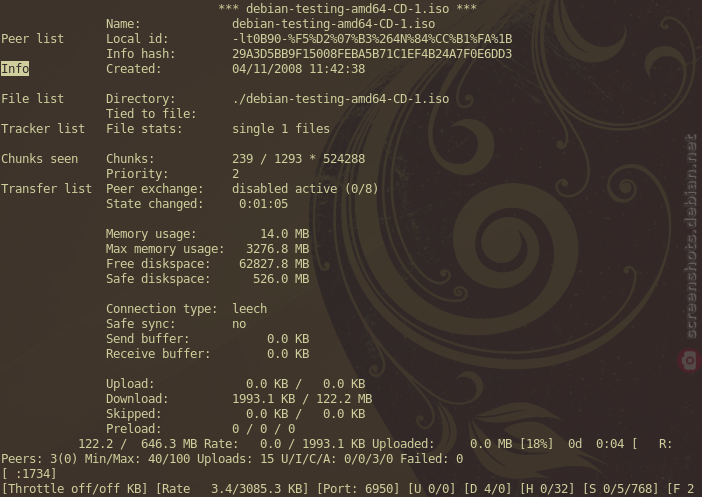Open the File list view
This screenshot has height=497, width=702.
[32, 99]
